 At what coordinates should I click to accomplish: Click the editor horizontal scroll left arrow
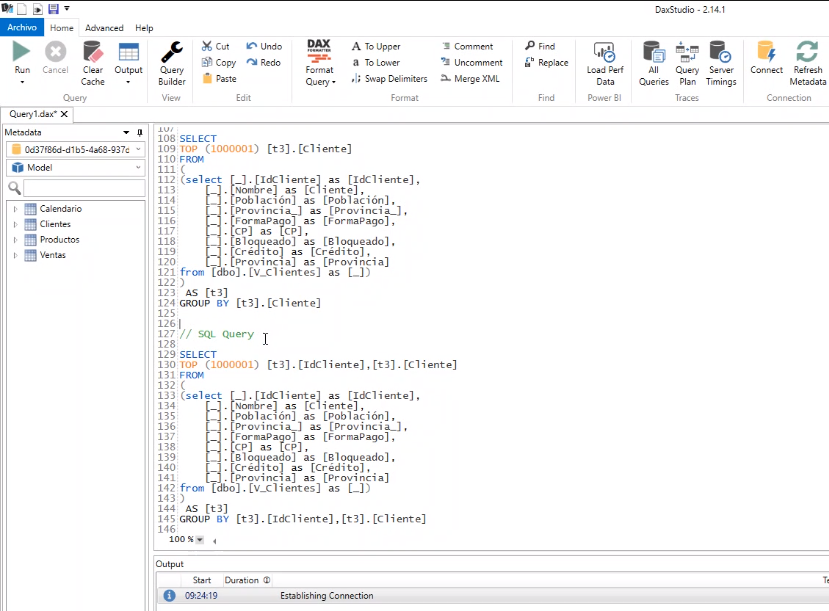point(214,541)
